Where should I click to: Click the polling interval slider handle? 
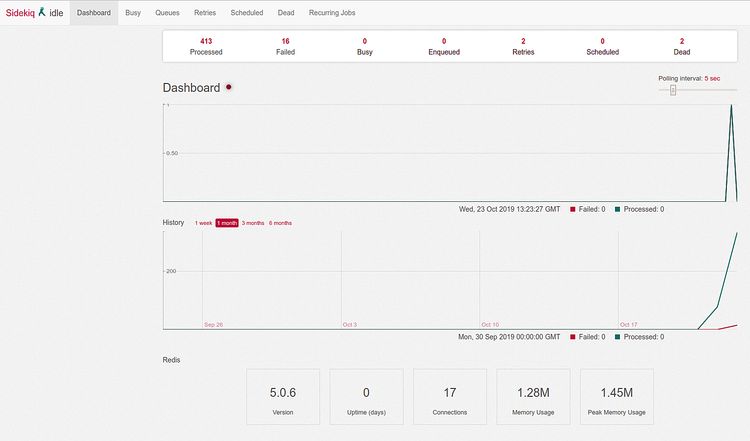pos(673,90)
